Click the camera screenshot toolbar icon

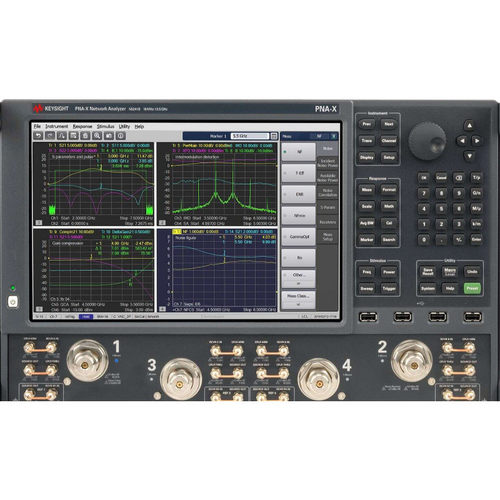pyautogui.click(x=109, y=136)
